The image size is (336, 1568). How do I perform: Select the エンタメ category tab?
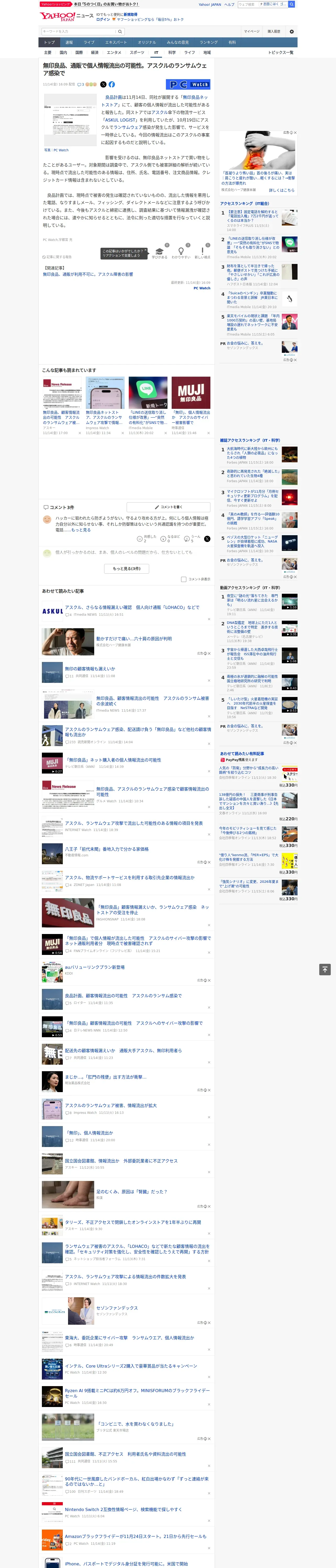point(114,52)
